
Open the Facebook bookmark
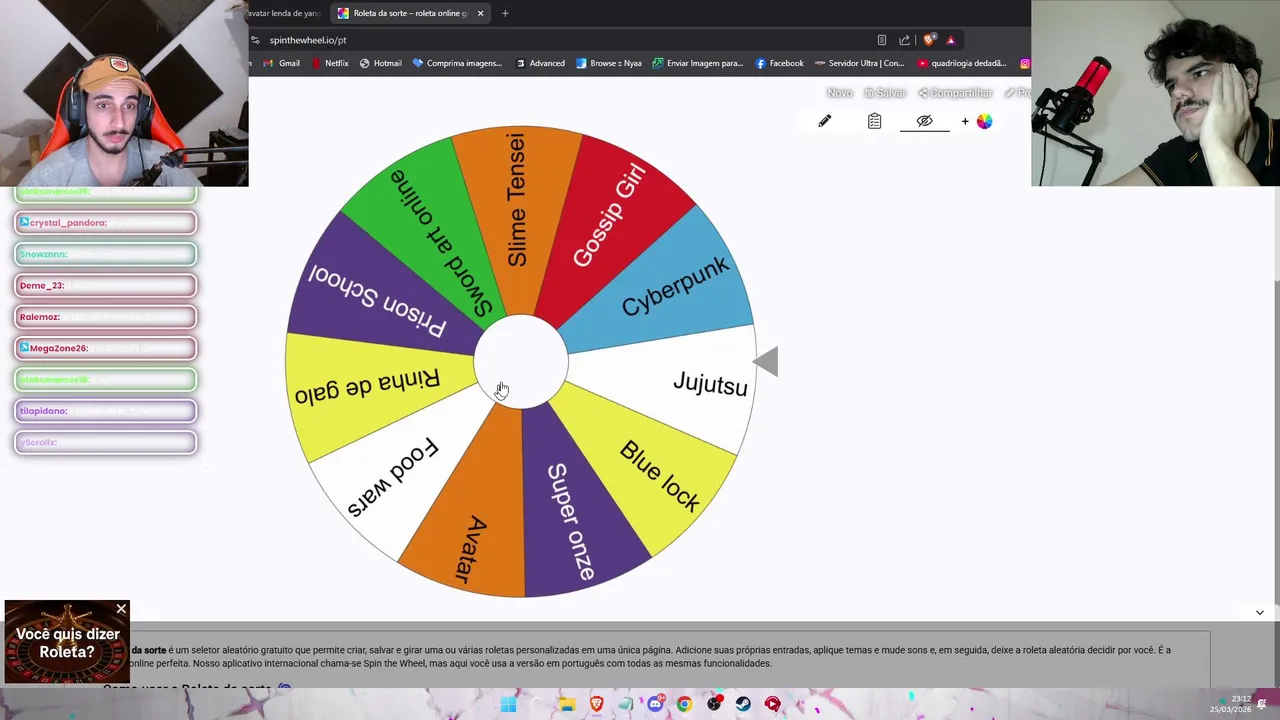tap(779, 63)
